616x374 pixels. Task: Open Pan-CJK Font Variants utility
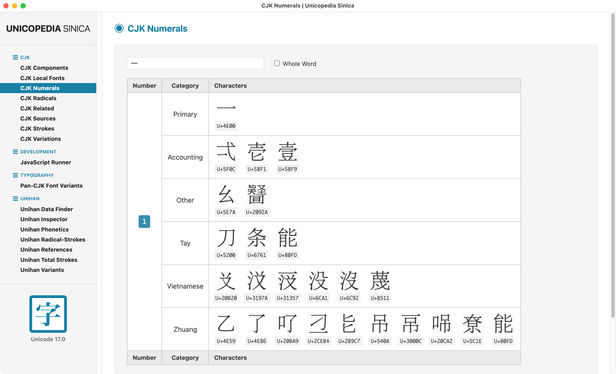click(51, 185)
